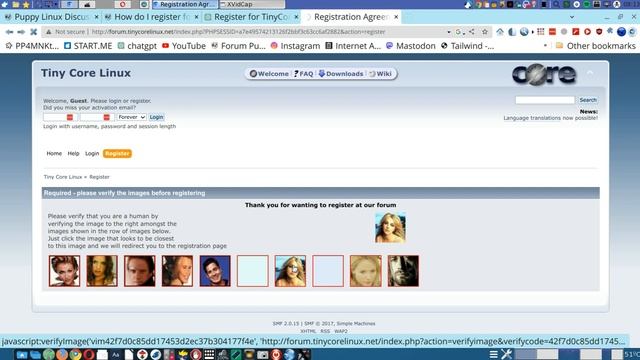This screenshot has width=640, height=360.
Task: Pick the dark bearded face last thumbnail
Action: point(403,271)
